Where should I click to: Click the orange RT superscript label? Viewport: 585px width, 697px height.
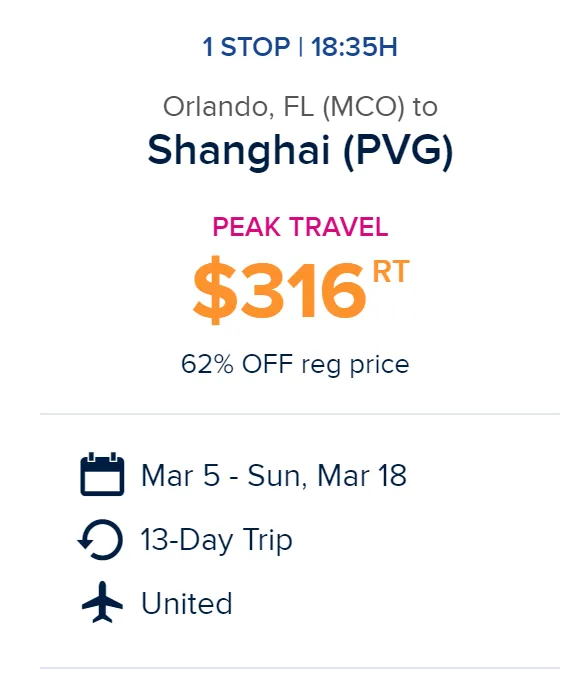click(x=390, y=271)
